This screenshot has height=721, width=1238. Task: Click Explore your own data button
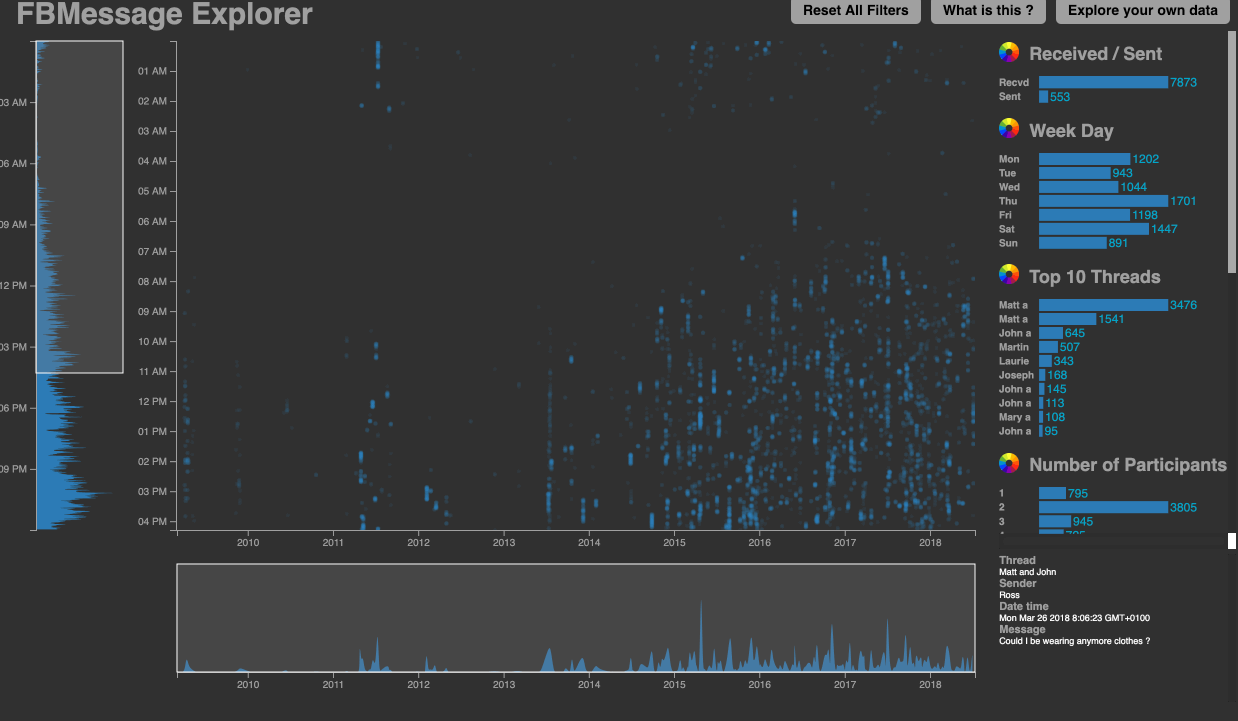click(x=1143, y=11)
